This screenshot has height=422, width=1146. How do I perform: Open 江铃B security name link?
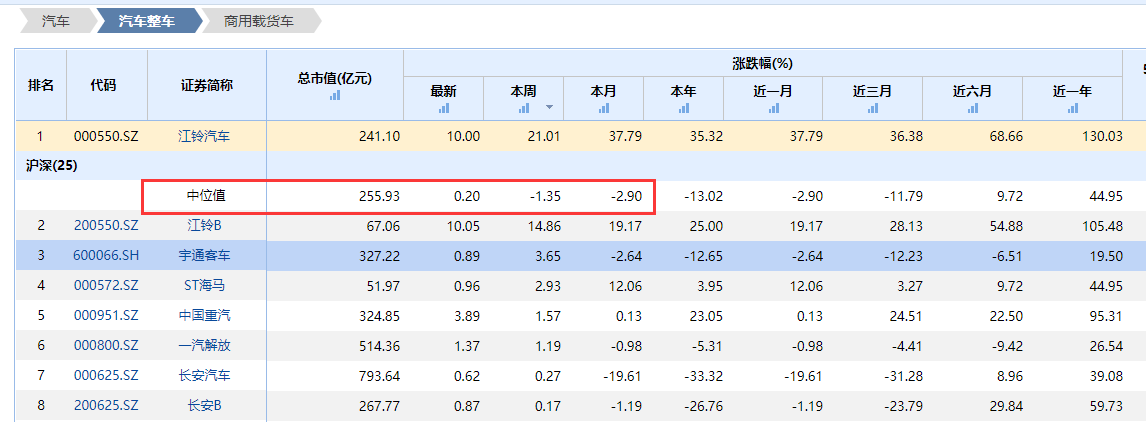pyautogui.click(x=205, y=226)
